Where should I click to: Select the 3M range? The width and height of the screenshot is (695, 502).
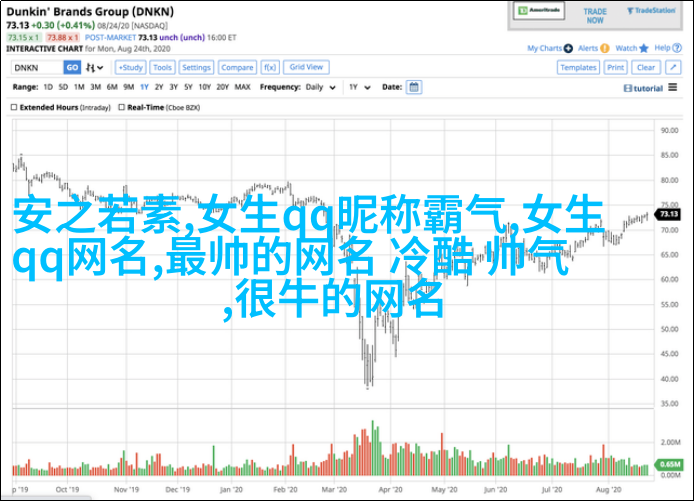click(96, 87)
